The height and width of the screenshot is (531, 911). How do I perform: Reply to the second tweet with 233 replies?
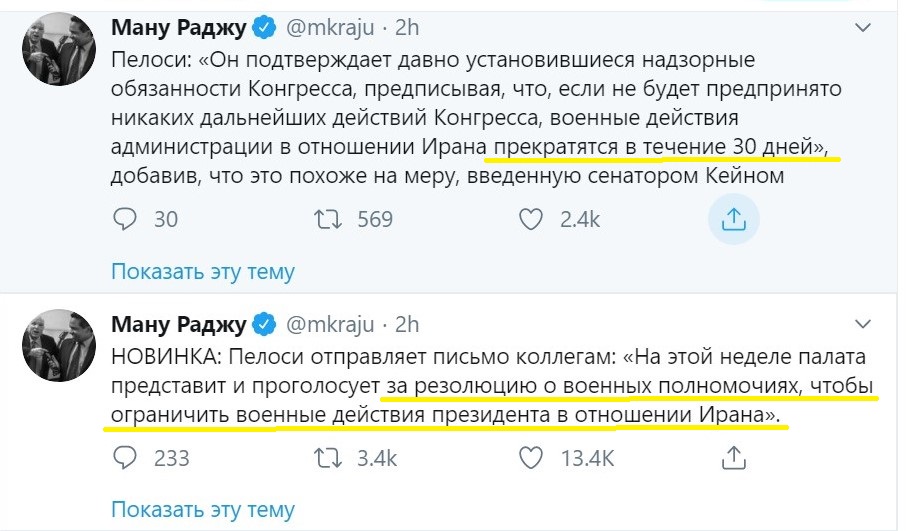[126, 458]
